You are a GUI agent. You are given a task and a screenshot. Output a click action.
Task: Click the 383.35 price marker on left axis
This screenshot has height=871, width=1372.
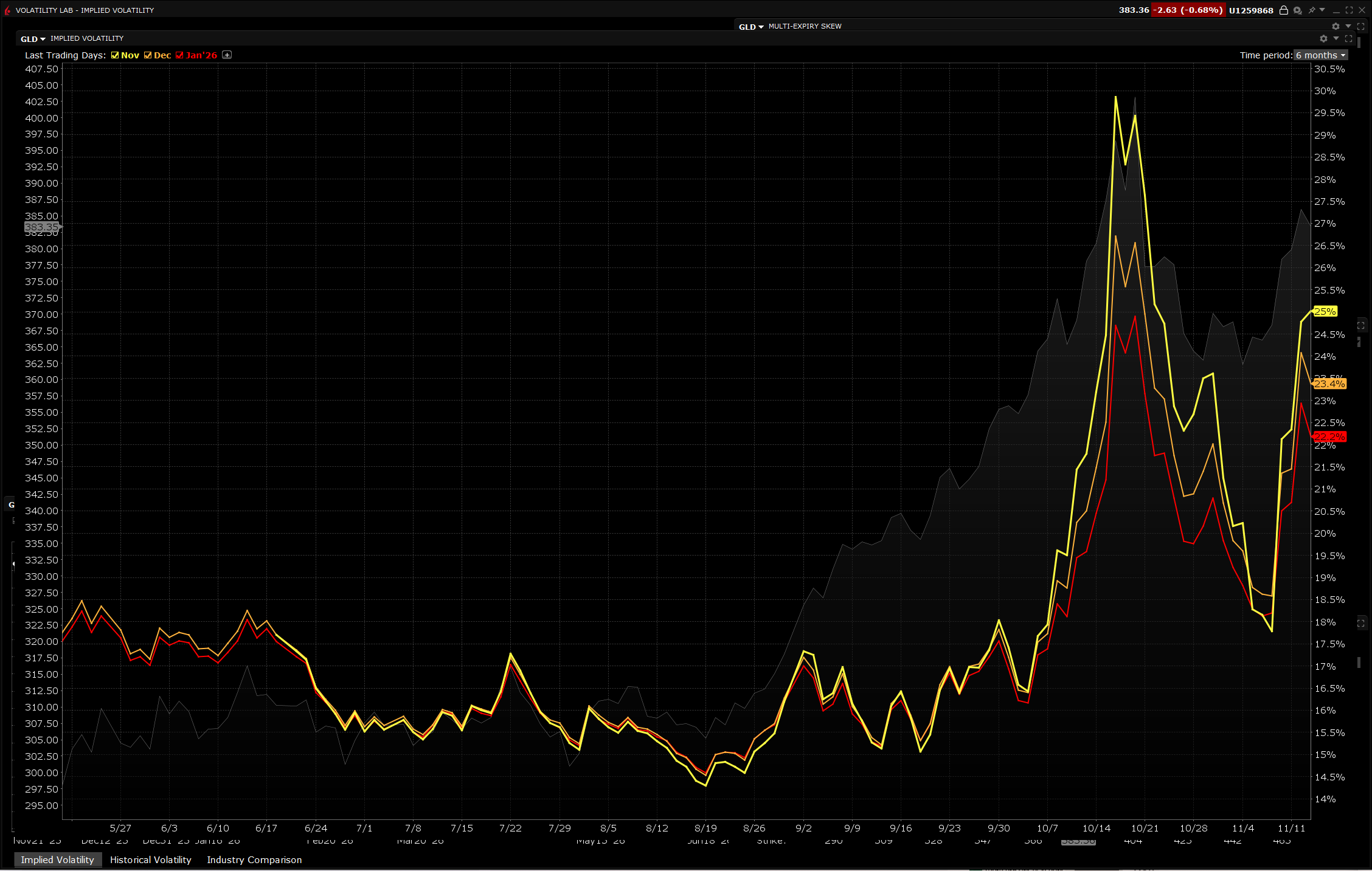click(41, 227)
